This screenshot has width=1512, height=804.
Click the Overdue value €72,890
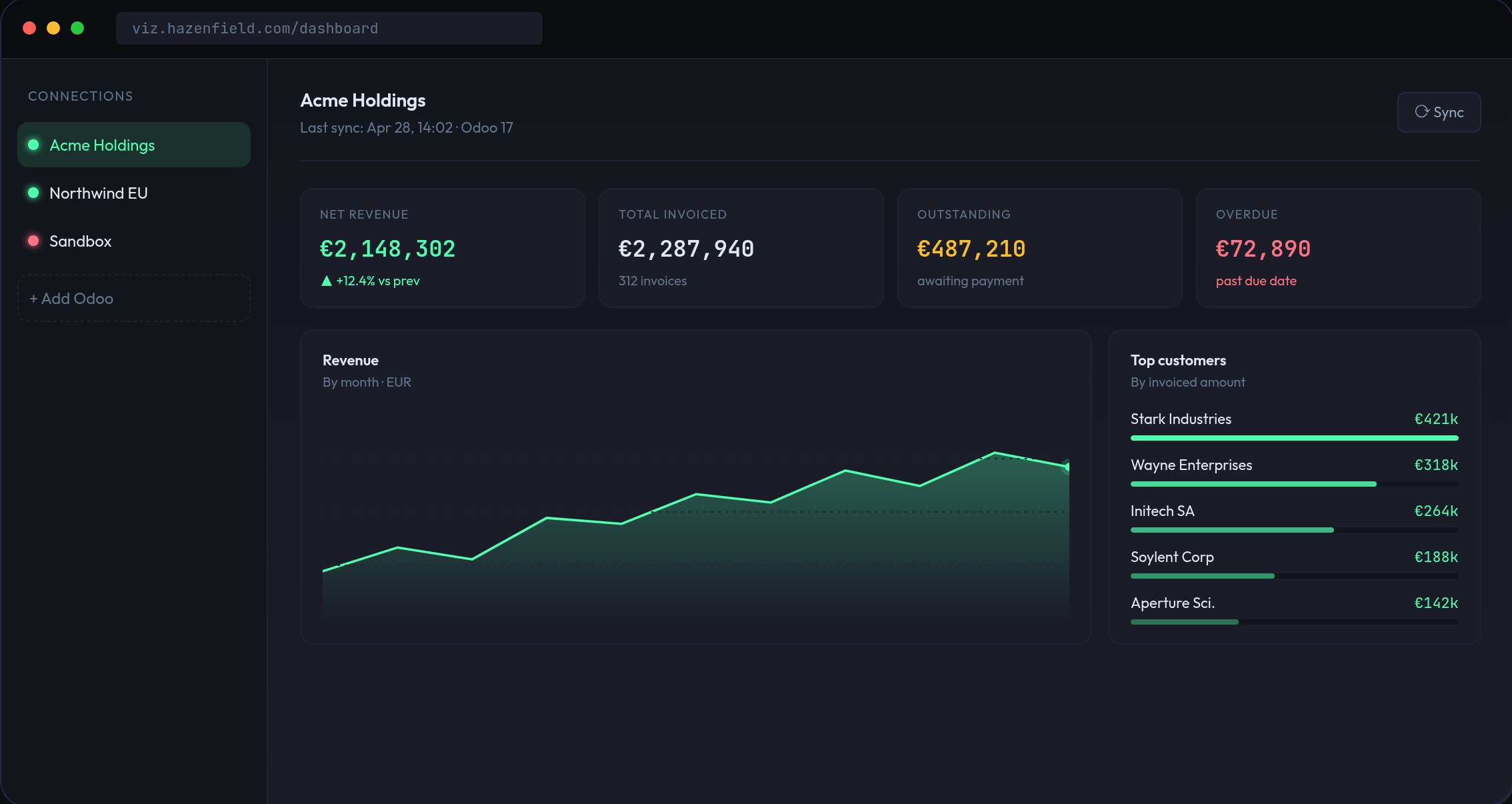(1263, 249)
